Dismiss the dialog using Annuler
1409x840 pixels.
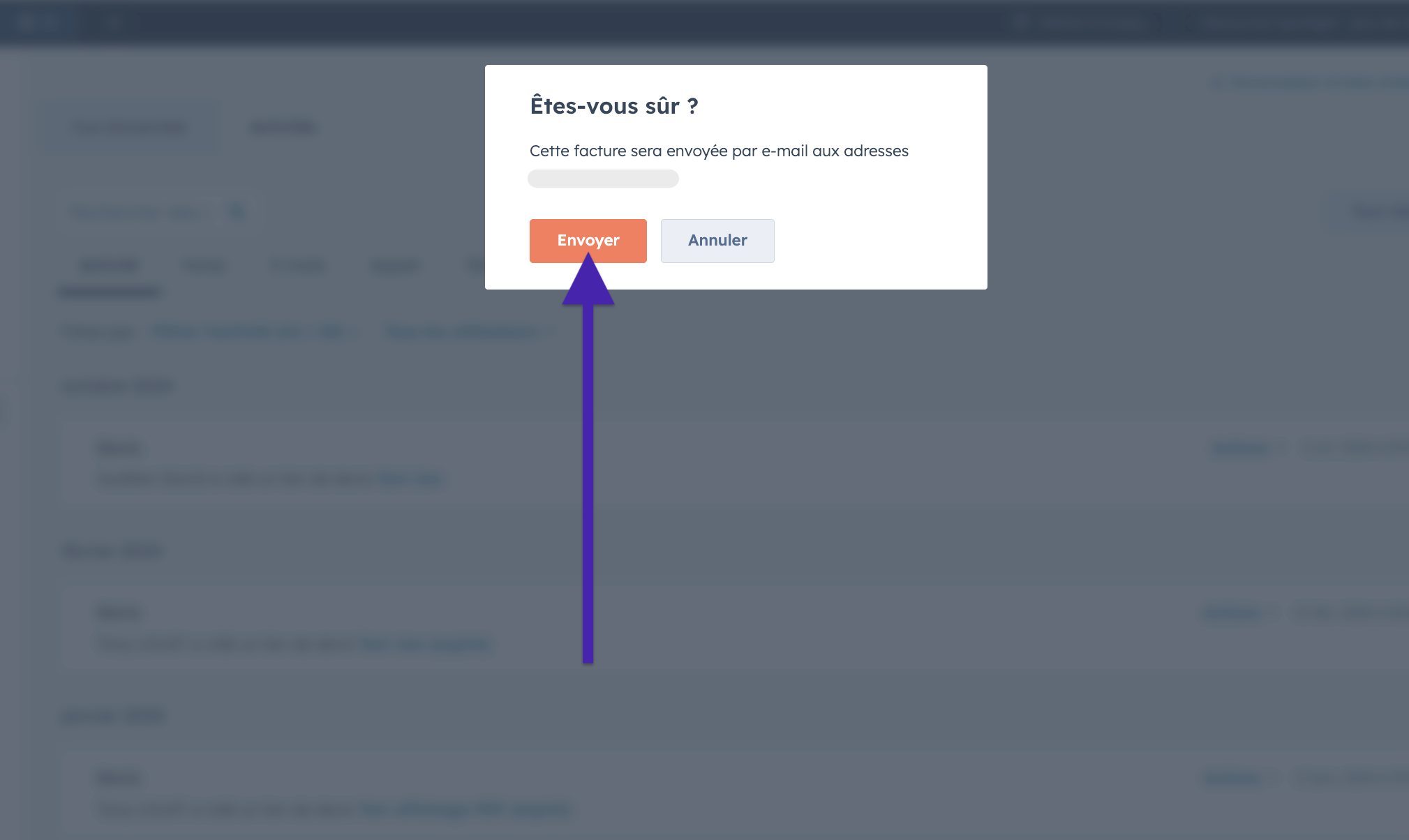click(717, 241)
